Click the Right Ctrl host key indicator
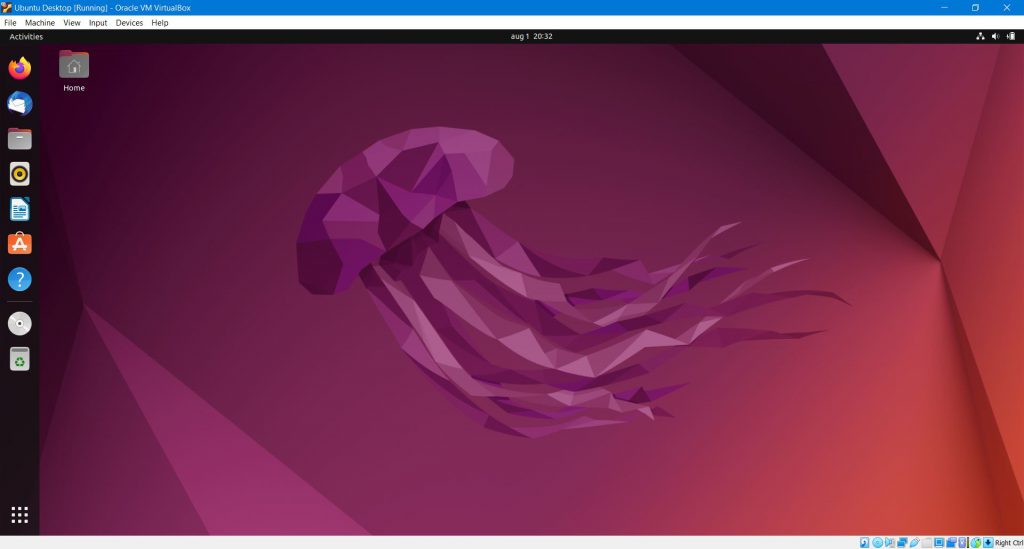Screen dimensions: 1024x549 coord(1008,543)
